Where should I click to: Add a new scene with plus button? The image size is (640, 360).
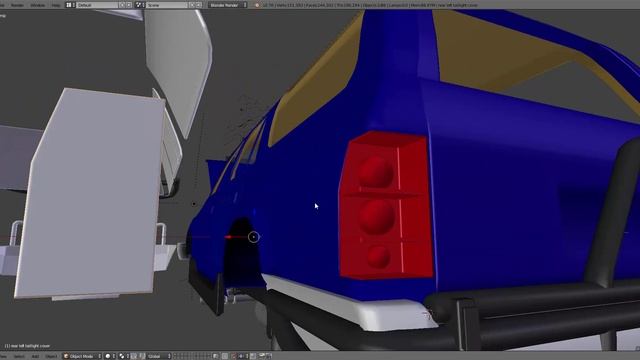click(192, 5)
